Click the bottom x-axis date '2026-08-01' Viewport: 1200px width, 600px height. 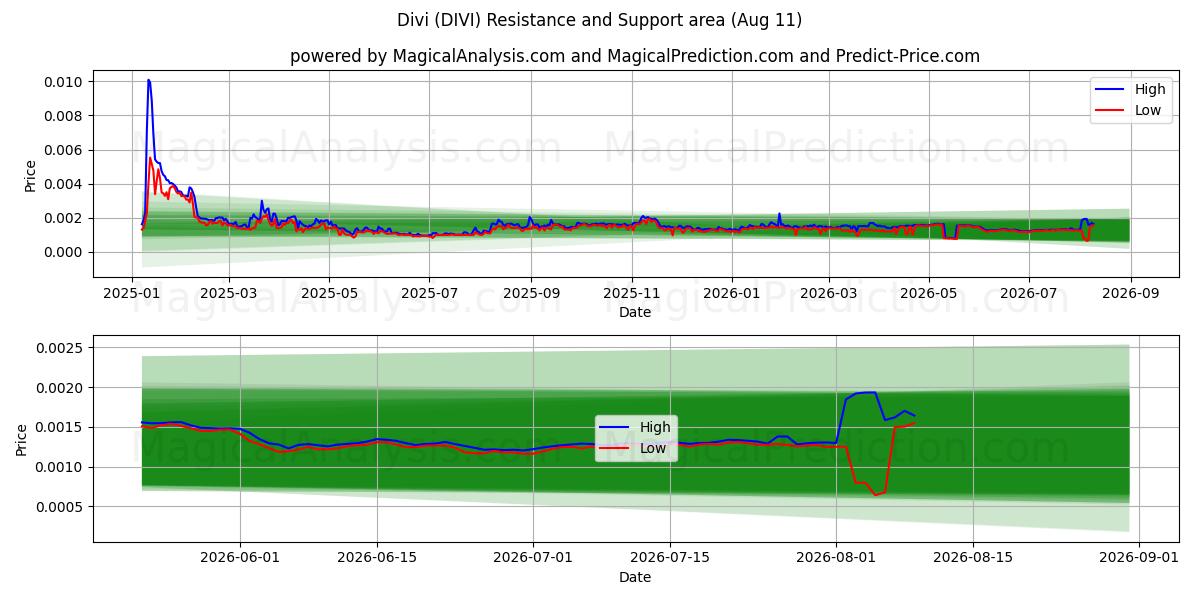(836, 559)
